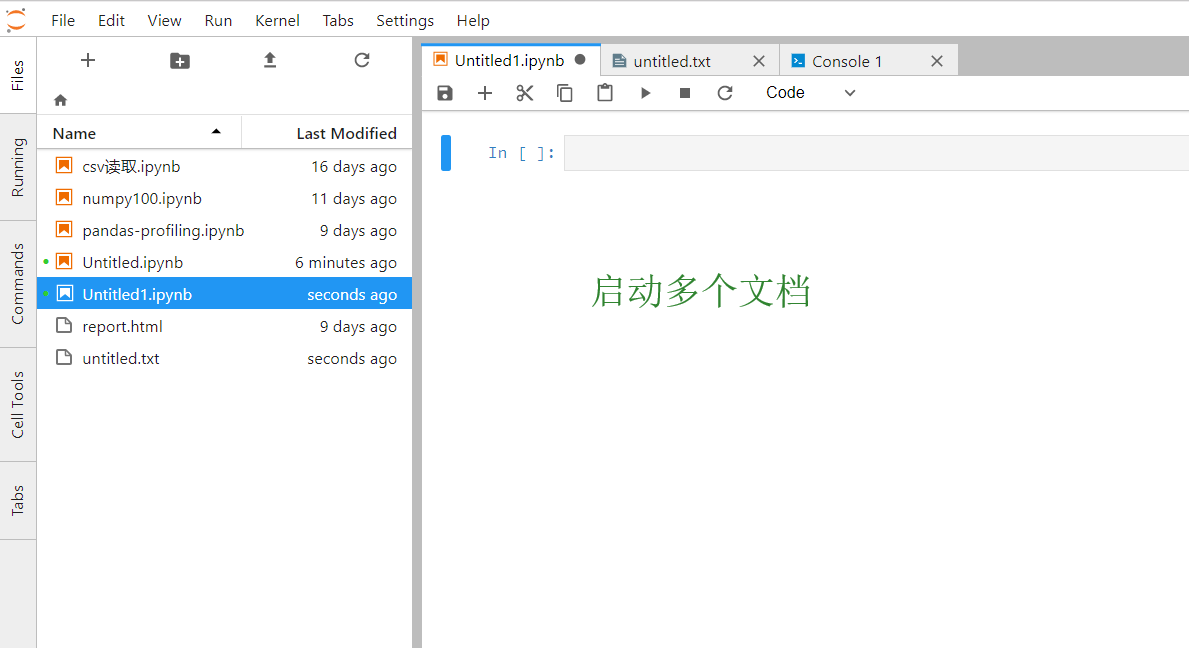Select the Running sidebar tab
1189x648 pixels.
(17, 167)
